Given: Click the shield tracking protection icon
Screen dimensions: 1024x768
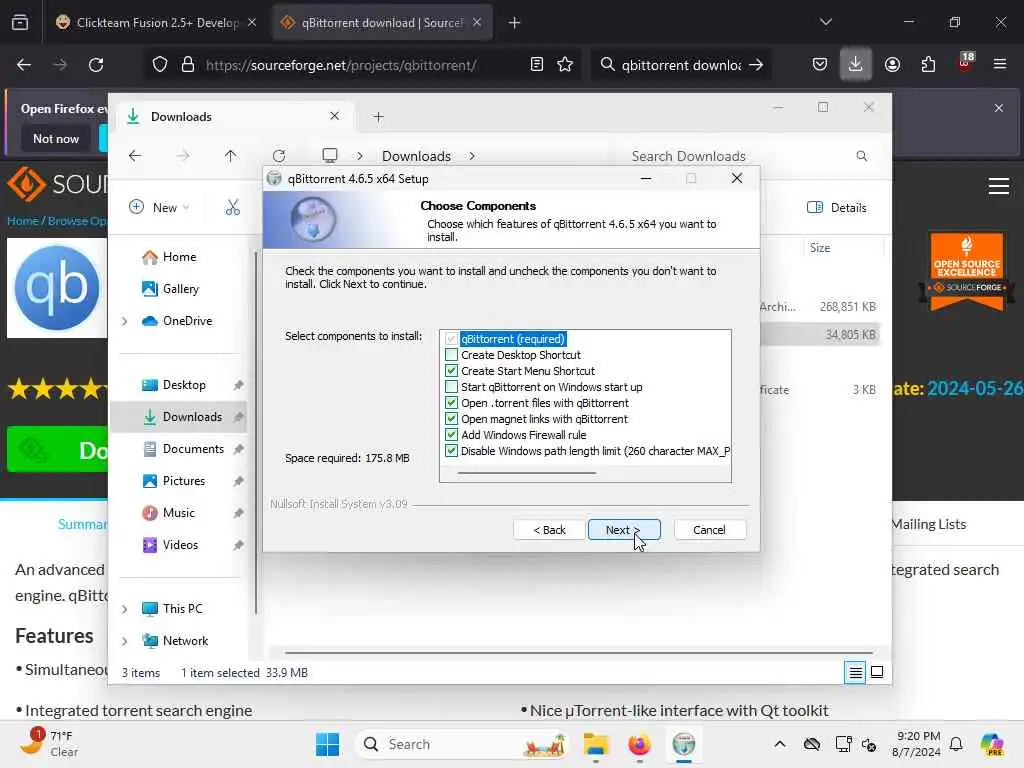Looking at the screenshot, I should [x=160, y=65].
